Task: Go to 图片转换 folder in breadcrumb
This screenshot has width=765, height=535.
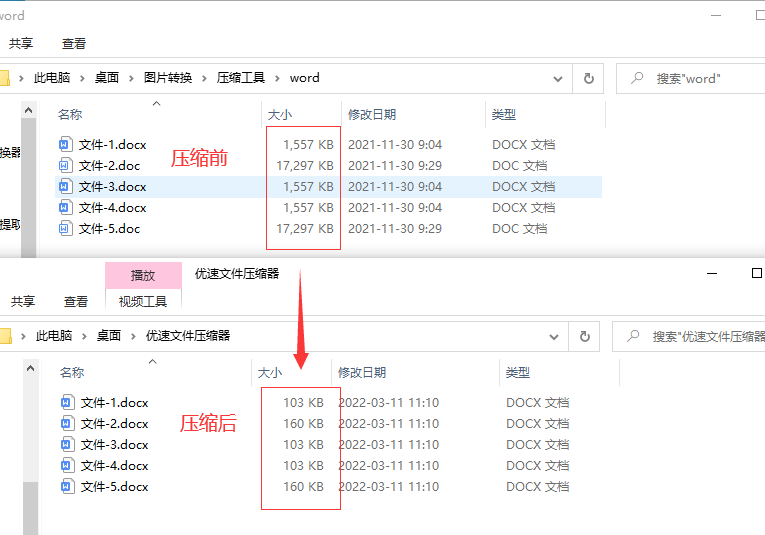Action: pos(168,78)
